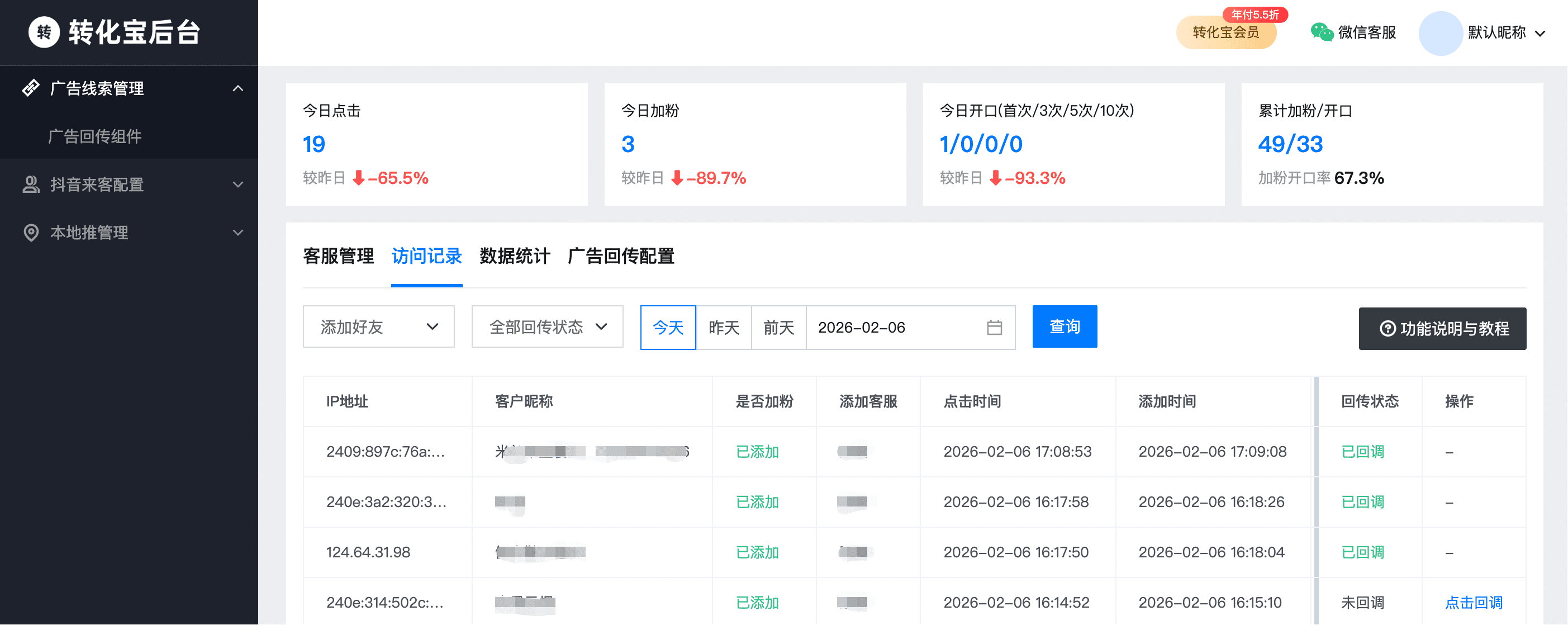This screenshot has height=625, width=1568.
Task: Open the 全部回传状态 dropdown
Action: pyautogui.click(x=547, y=327)
